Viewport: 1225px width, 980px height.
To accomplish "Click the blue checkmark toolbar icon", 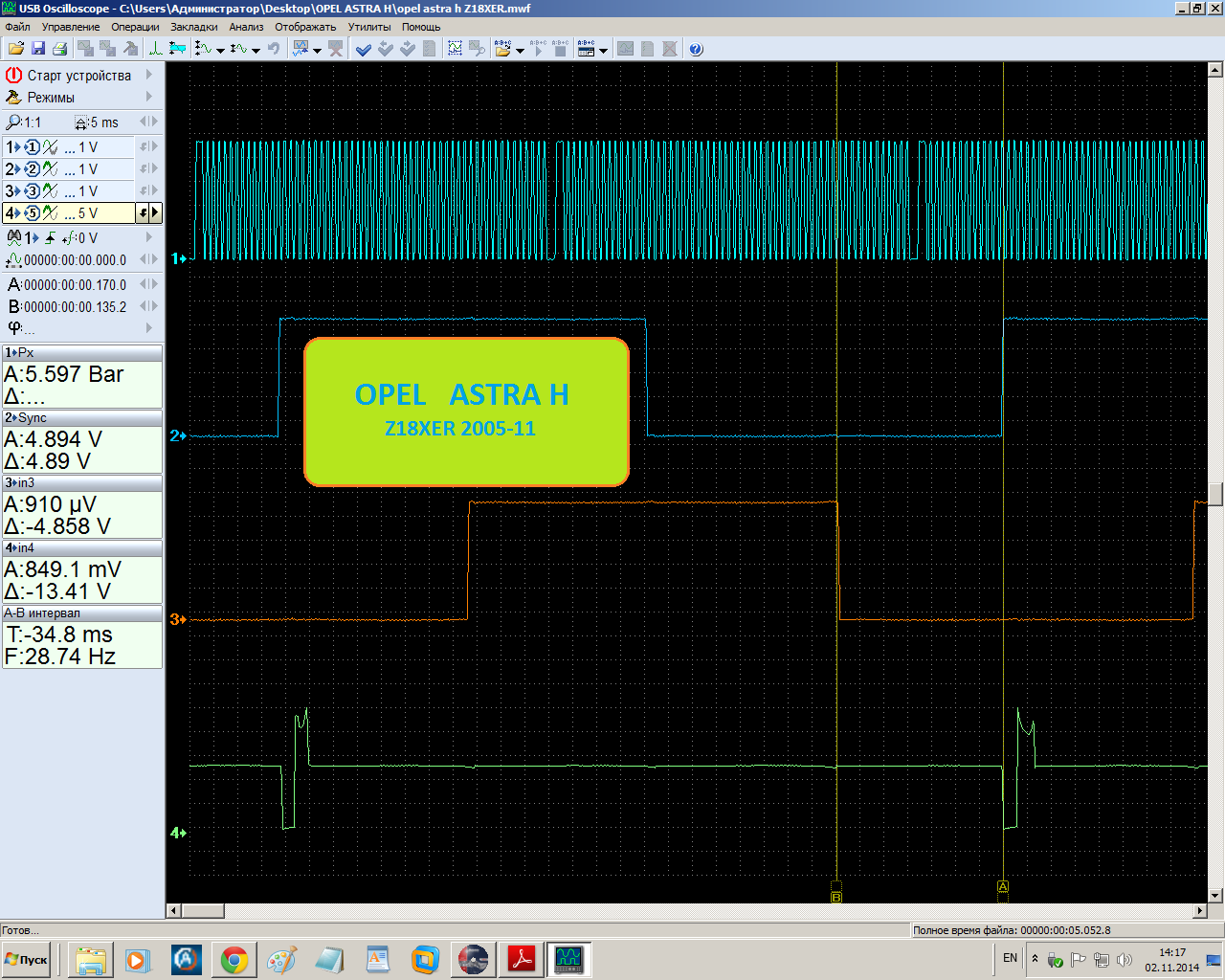I will tap(364, 49).
